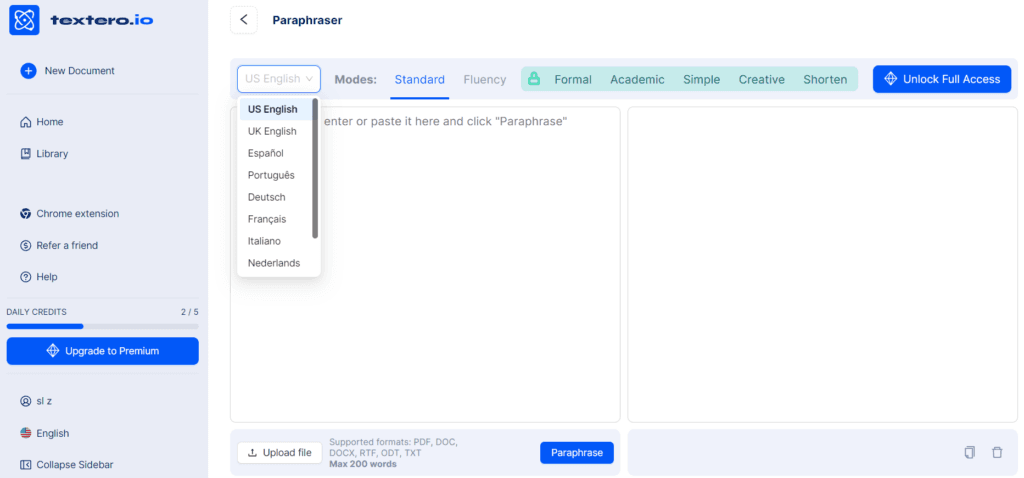Open the Refer a friend link

59,246
